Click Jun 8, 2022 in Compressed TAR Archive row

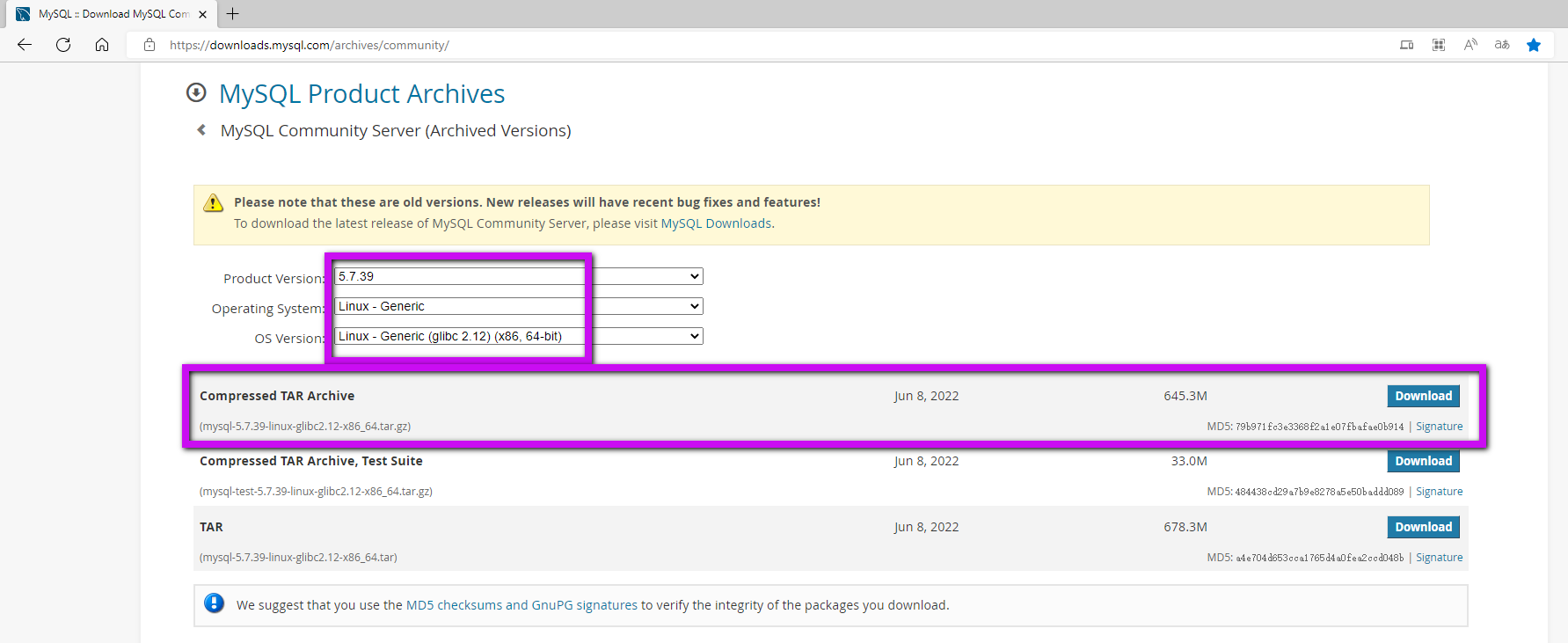coord(926,396)
